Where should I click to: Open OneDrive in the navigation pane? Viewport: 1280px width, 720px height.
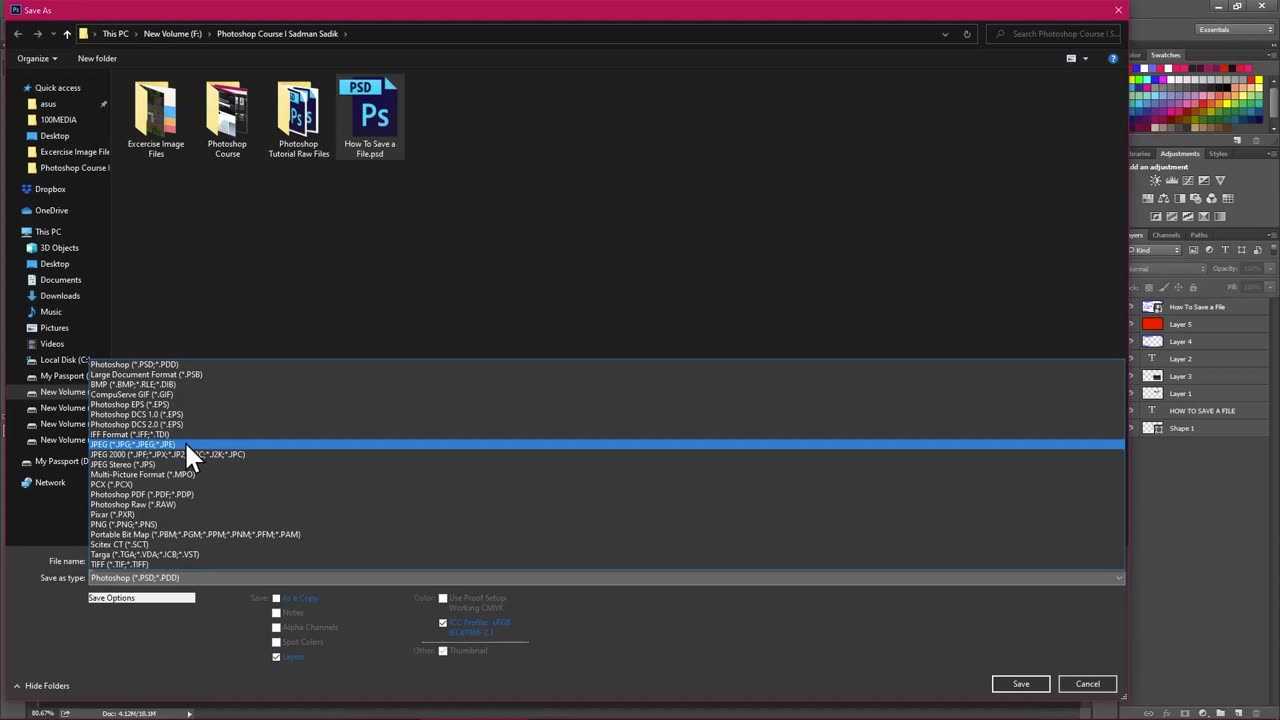(51, 211)
